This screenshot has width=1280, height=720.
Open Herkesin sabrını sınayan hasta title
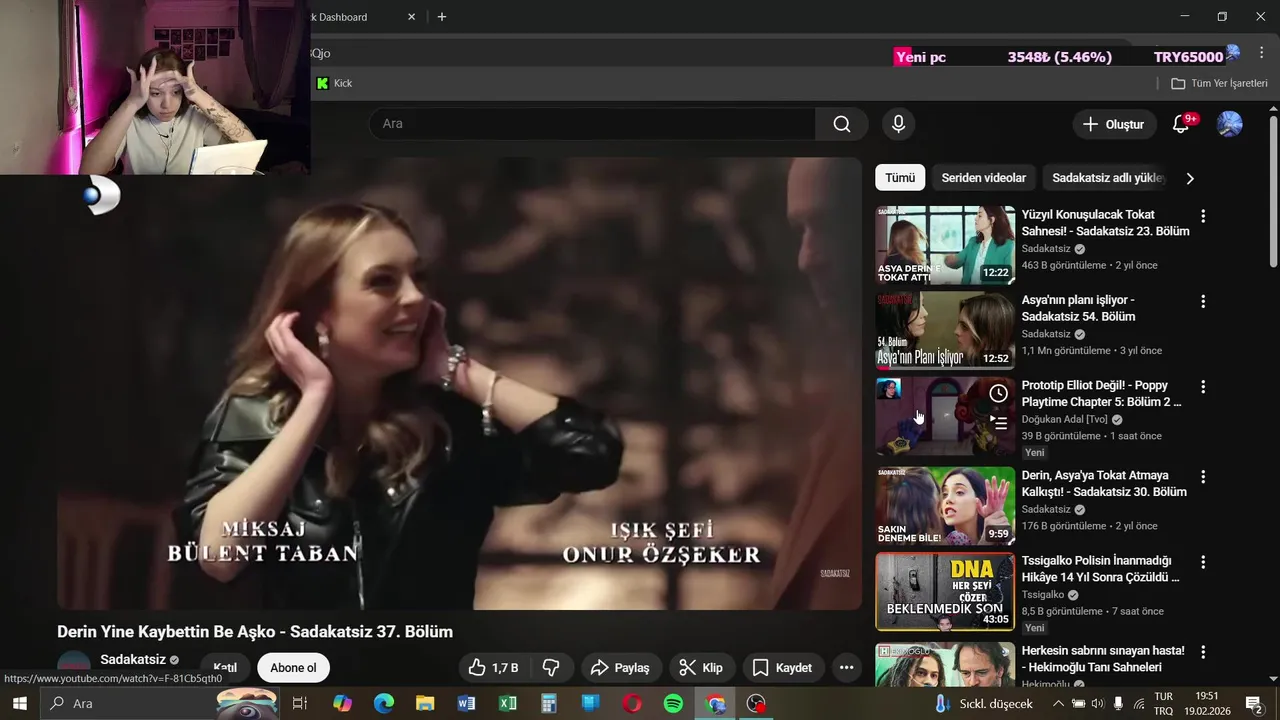[x=1103, y=659]
